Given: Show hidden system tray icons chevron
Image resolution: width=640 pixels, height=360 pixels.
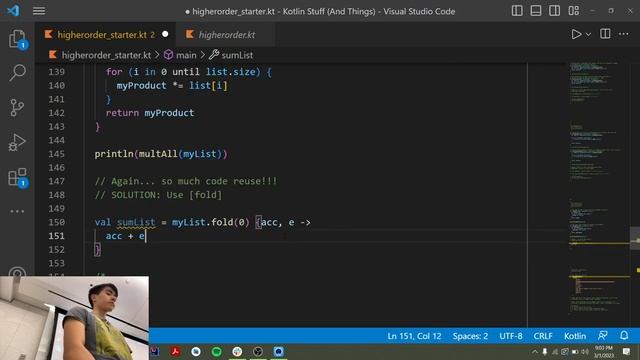Looking at the screenshot, I should [x=535, y=351].
